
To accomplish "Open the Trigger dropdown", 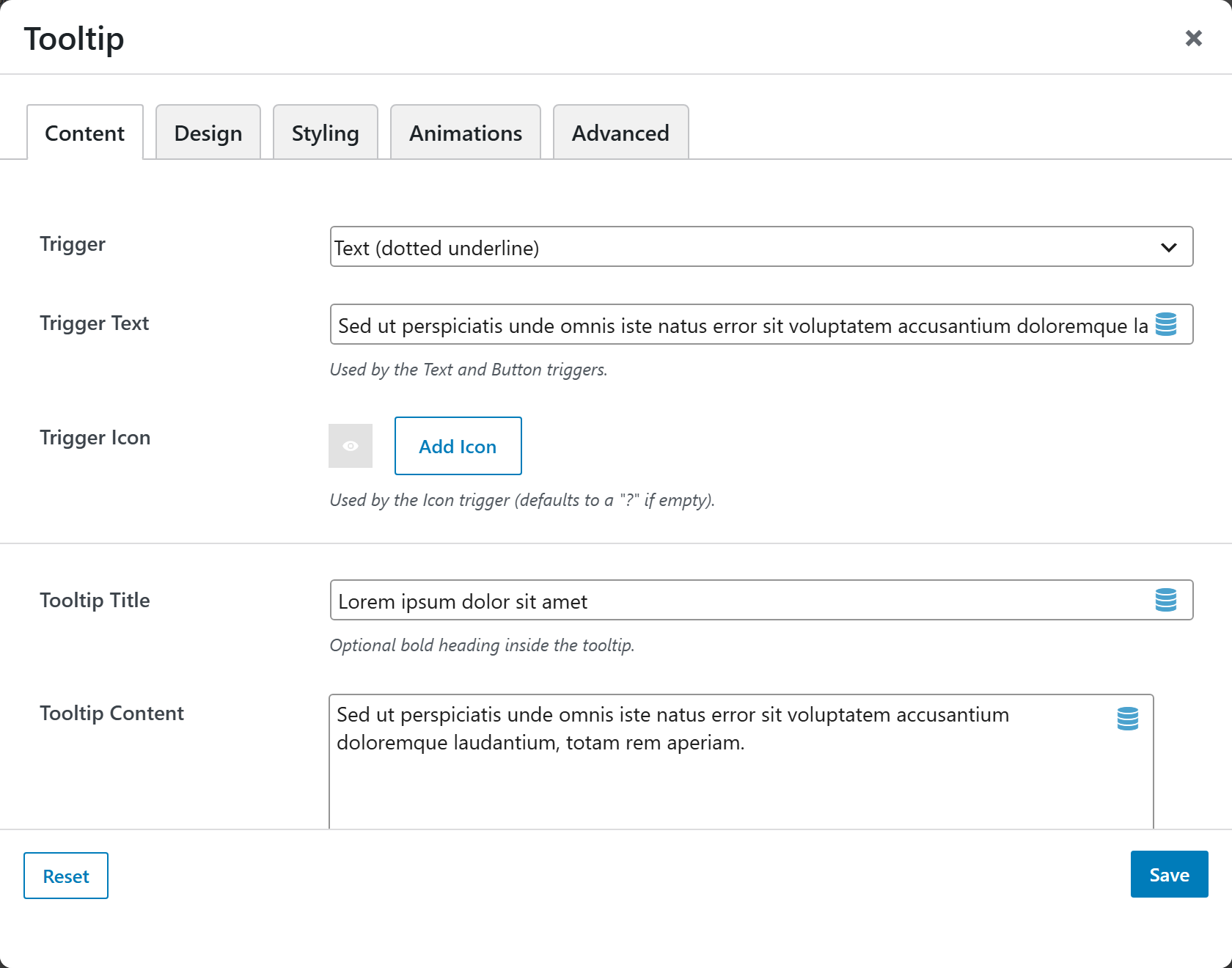I will click(x=761, y=246).
